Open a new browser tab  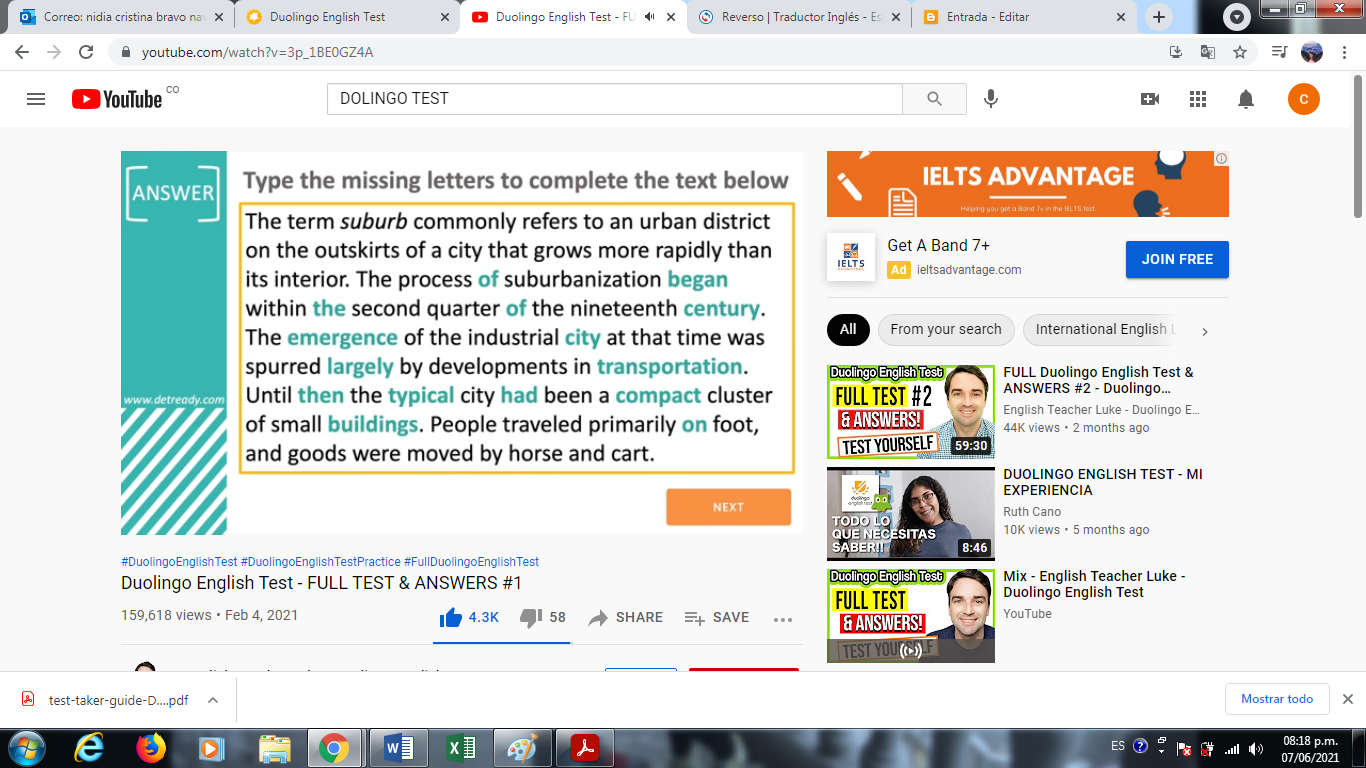tap(1159, 17)
